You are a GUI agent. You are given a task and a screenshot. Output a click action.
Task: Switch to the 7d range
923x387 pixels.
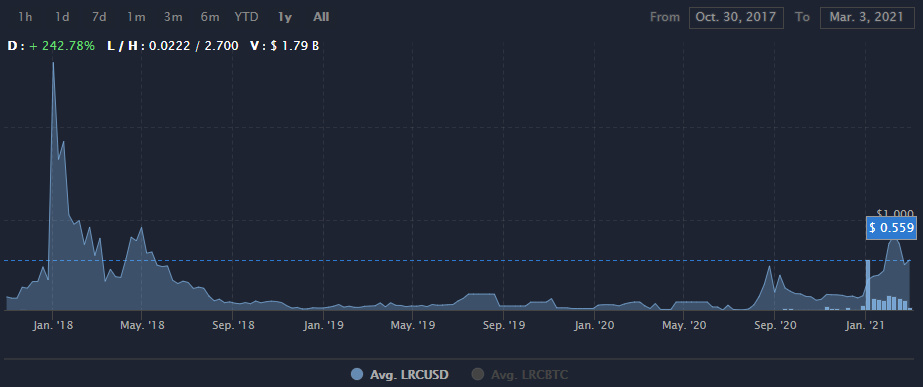(x=99, y=17)
